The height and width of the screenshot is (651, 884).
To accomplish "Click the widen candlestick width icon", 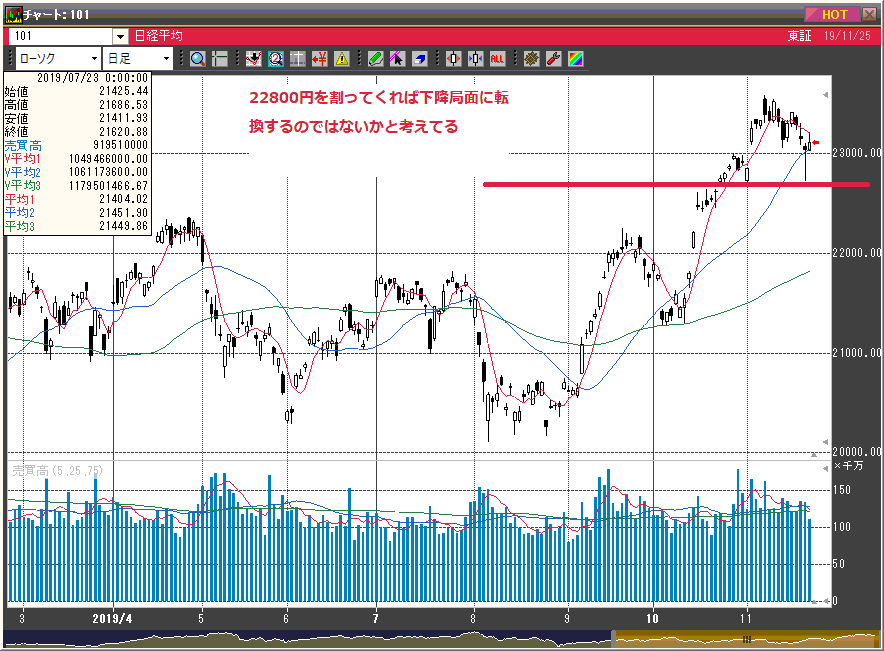I will click(453, 58).
